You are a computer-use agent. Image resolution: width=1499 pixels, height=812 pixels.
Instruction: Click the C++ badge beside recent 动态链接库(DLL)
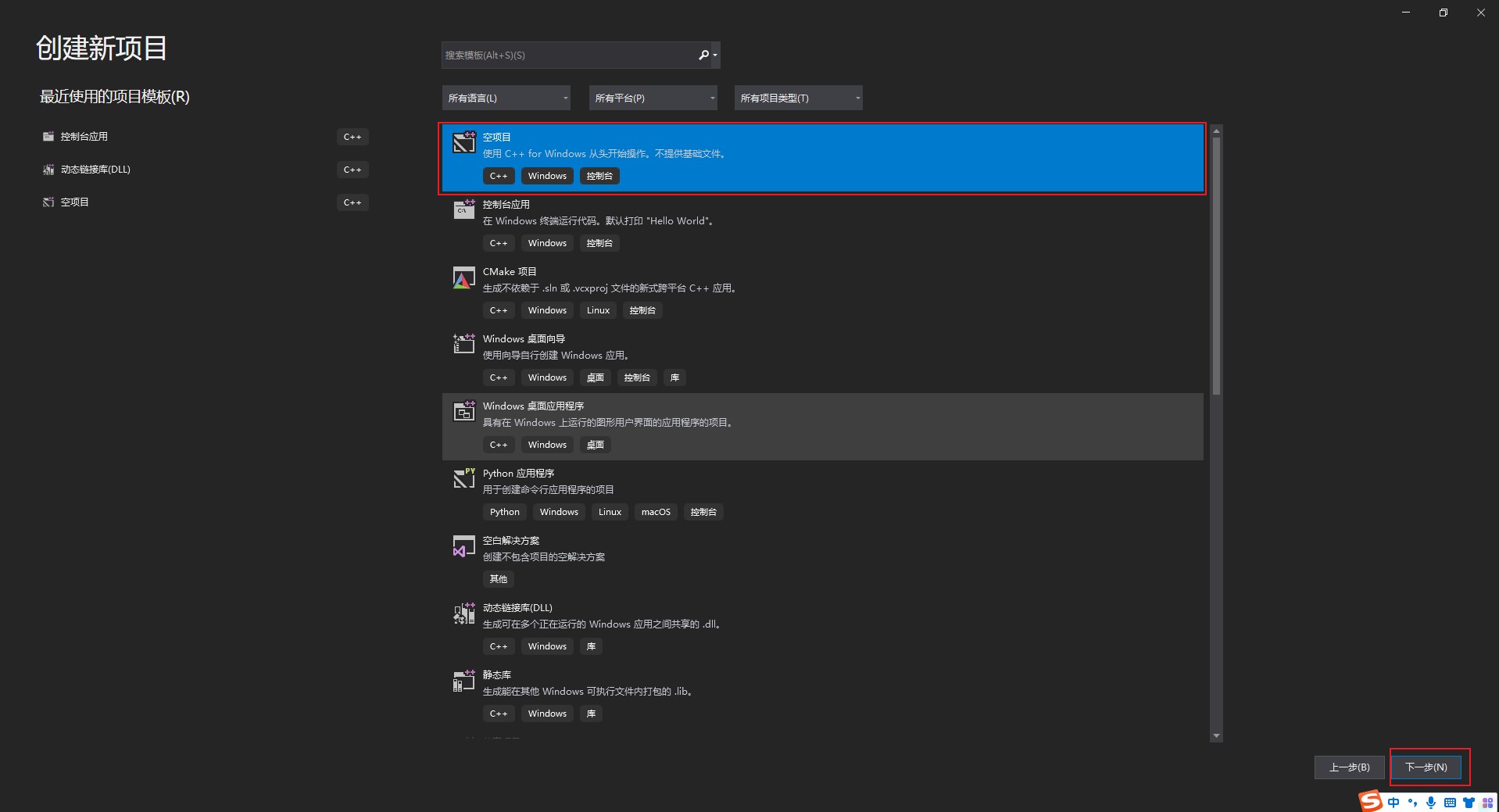pos(352,170)
